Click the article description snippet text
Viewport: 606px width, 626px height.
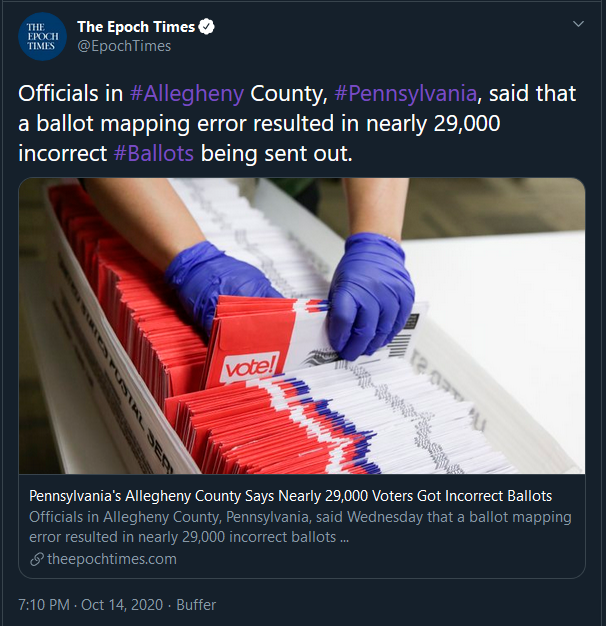(x=300, y=527)
